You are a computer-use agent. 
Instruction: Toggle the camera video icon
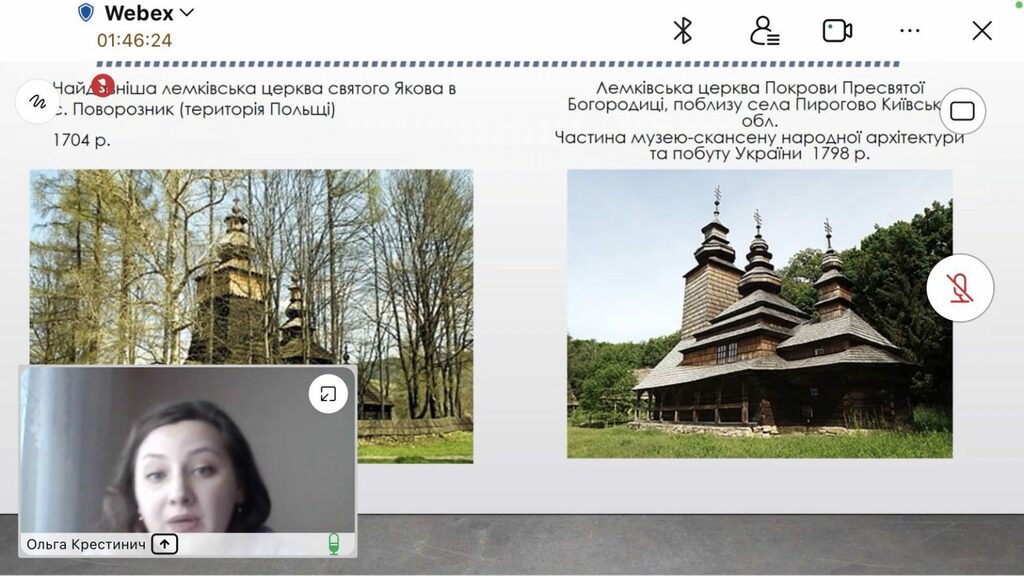837,31
